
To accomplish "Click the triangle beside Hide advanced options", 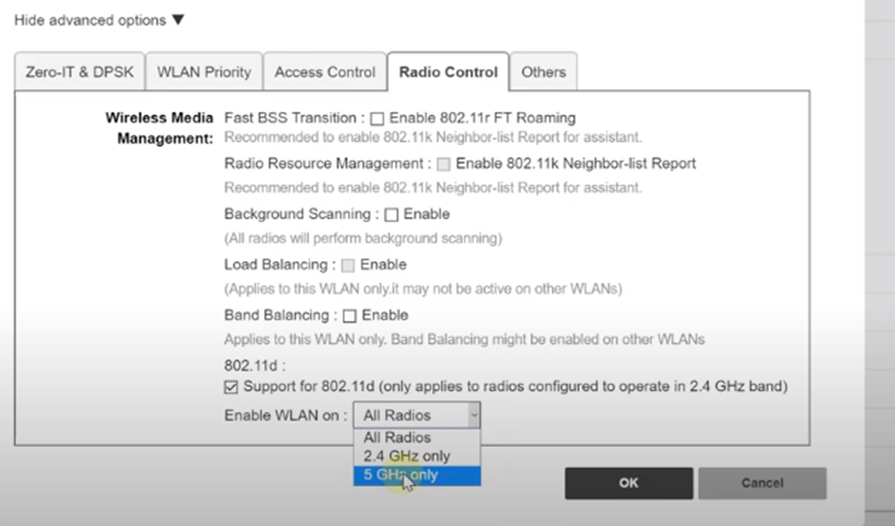I will pos(178,20).
